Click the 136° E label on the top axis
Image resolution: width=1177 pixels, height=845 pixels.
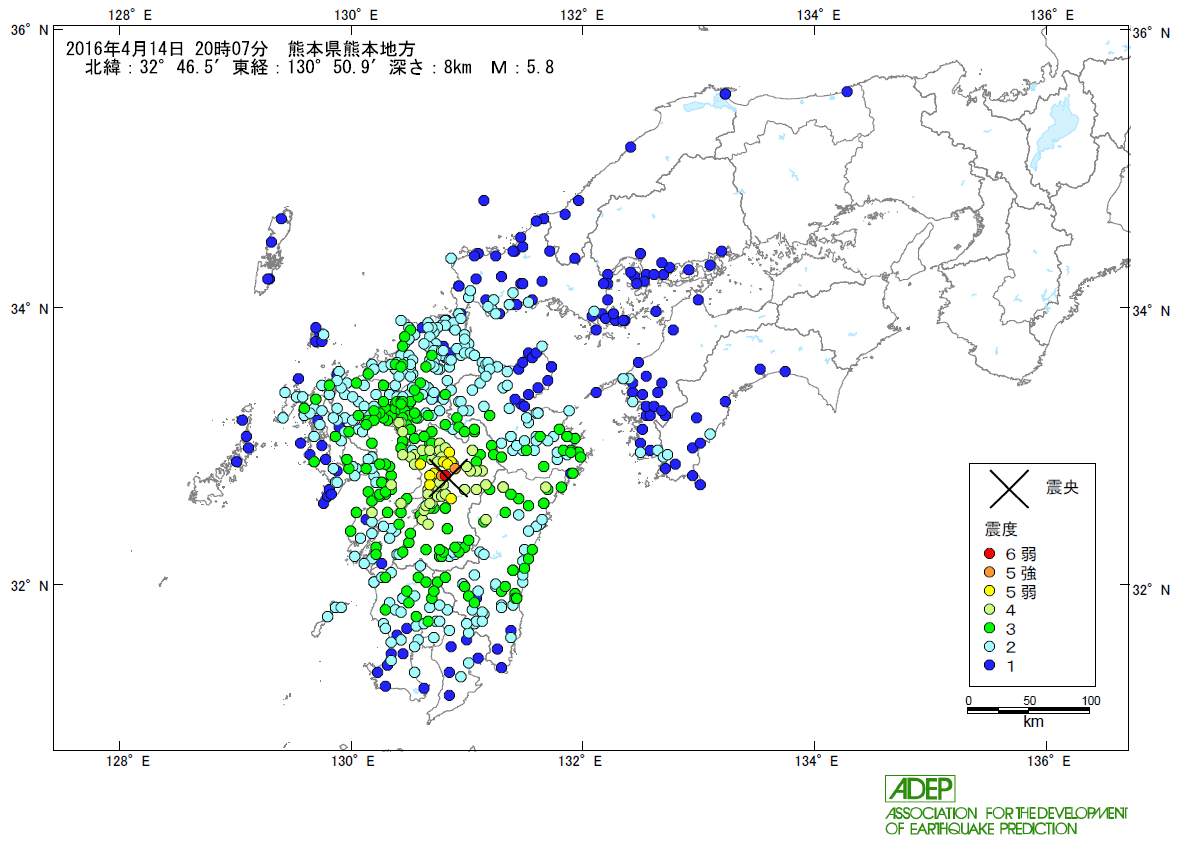tap(1052, 15)
